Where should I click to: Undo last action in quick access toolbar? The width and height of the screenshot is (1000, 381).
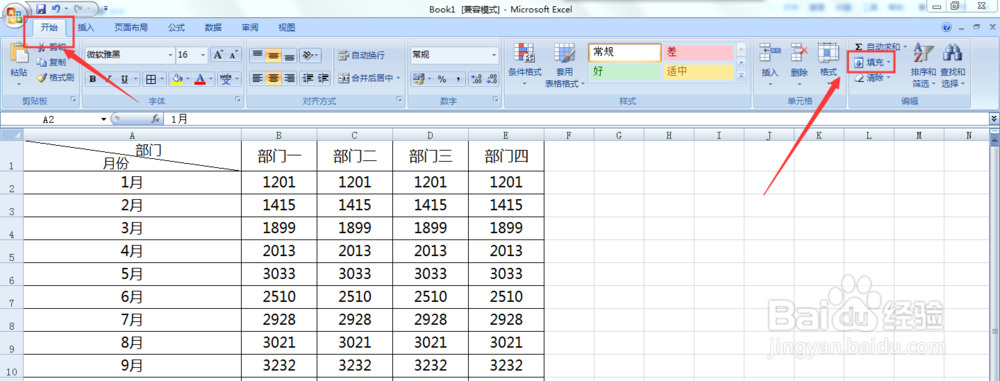point(56,9)
